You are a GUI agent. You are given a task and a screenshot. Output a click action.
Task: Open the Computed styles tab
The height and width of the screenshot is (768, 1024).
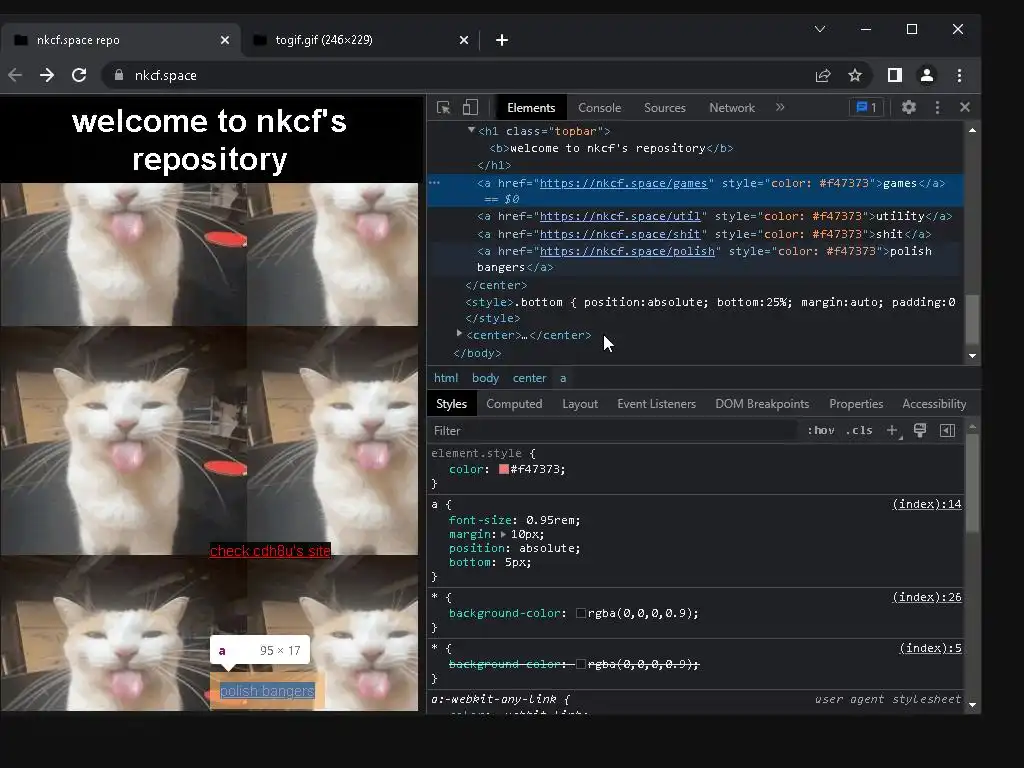click(x=514, y=404)
